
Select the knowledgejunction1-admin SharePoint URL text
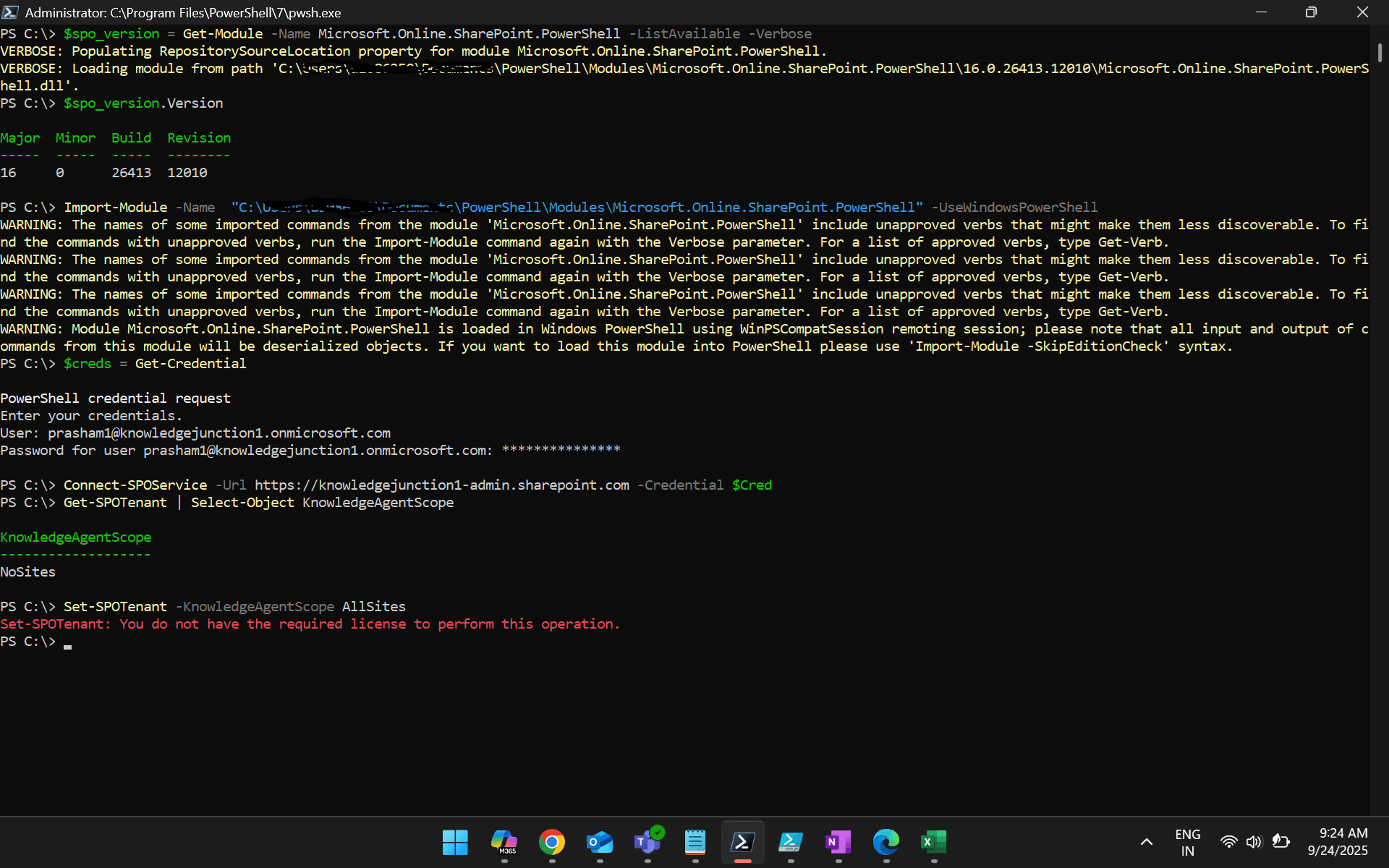[x=443, y=485]
